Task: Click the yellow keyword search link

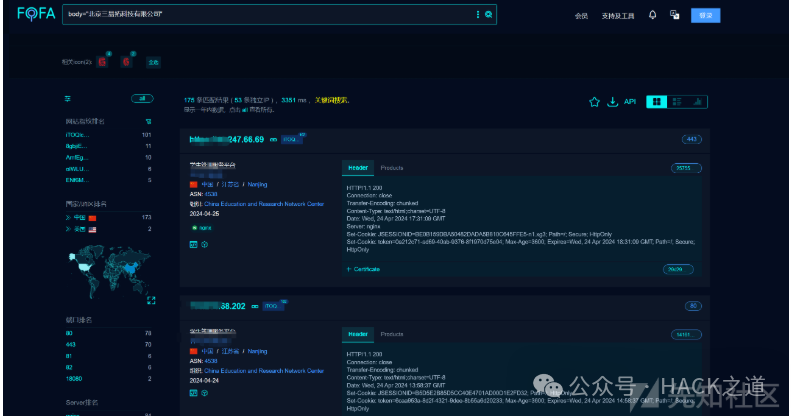Action: click(x=331, y=100)
